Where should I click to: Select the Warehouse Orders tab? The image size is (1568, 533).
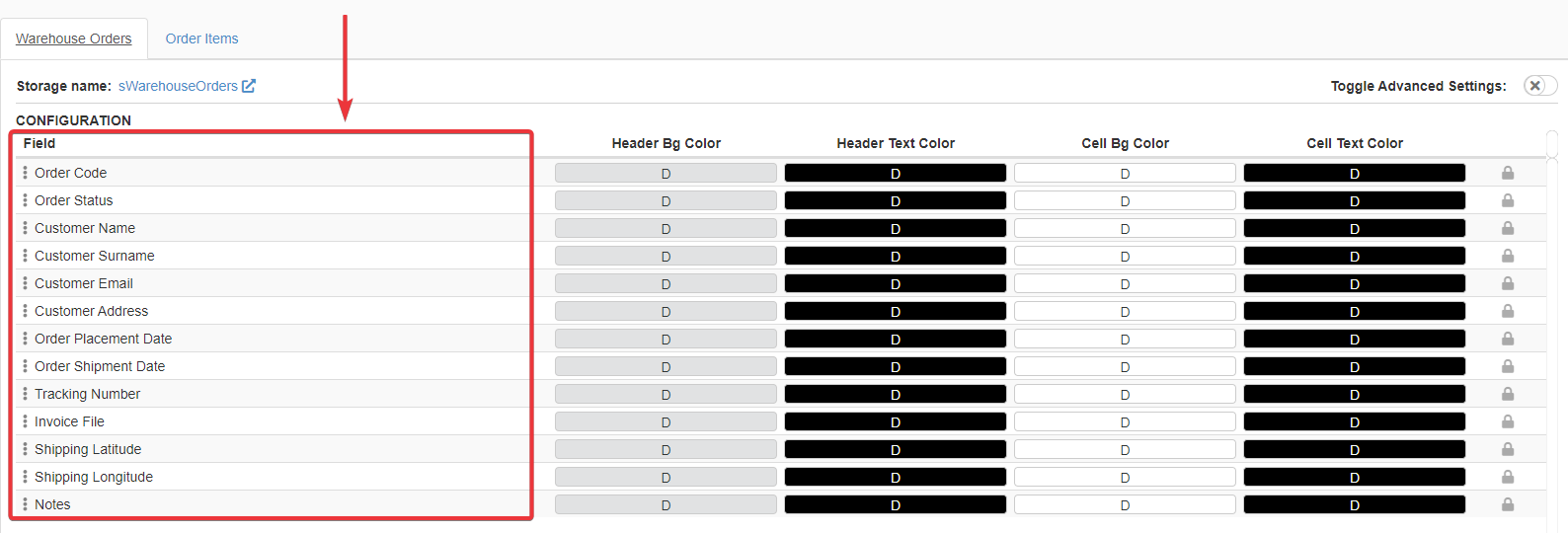[74, 38]
